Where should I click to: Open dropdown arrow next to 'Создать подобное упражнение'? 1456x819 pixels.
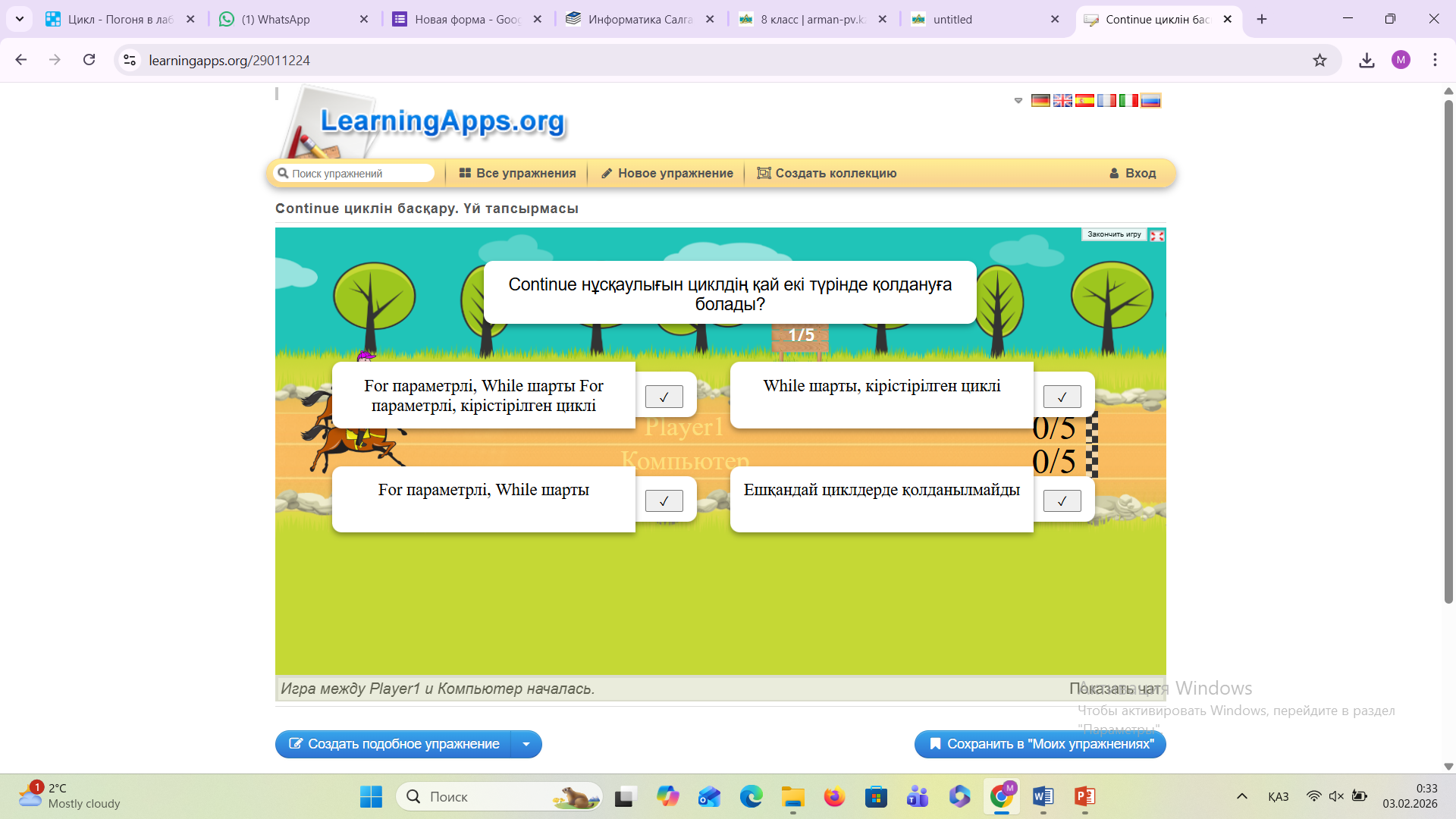[x=526, y=745]
